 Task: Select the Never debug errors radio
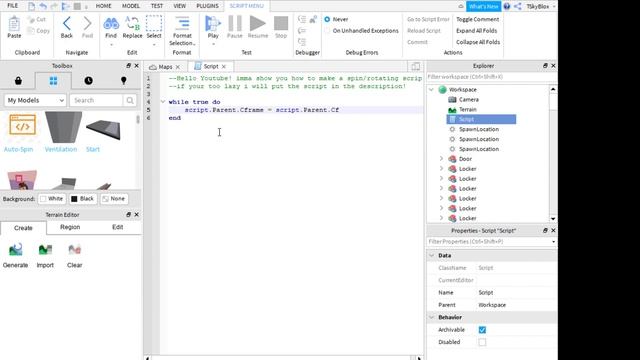327,19
